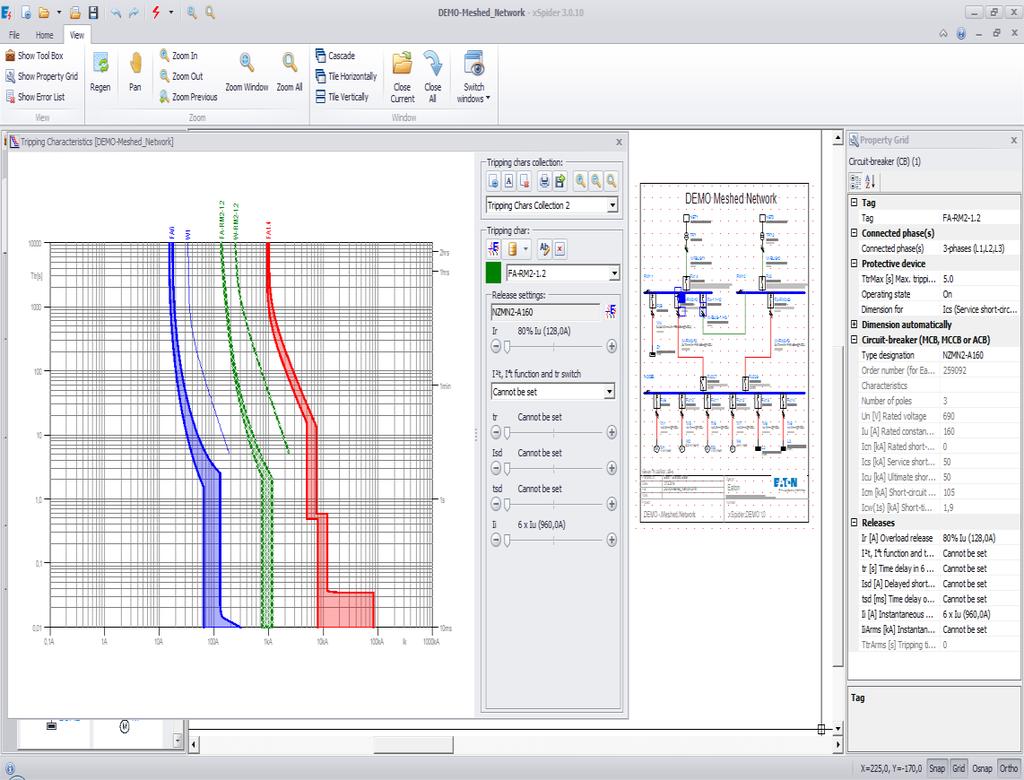
Task: Rename tripping chars collection icon
Action: [x=509, y=181]
